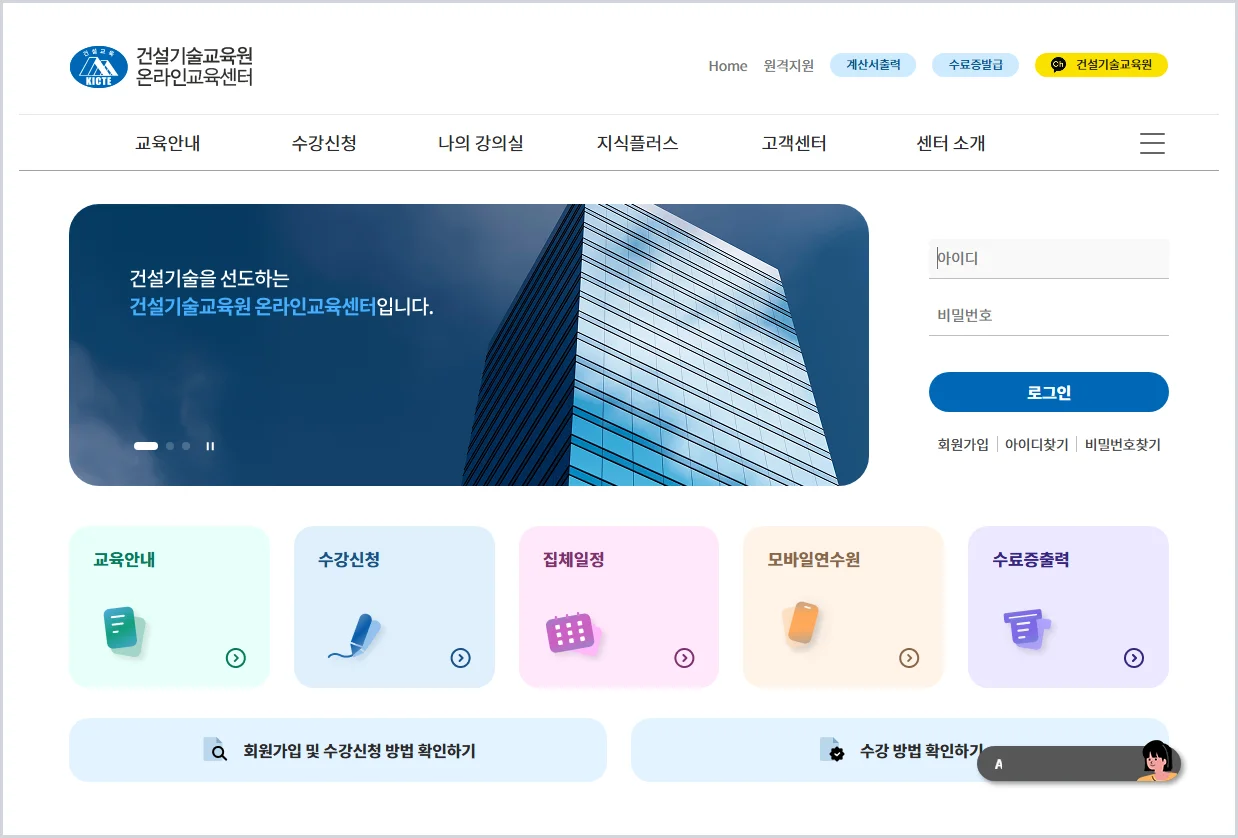
Task: Click the orange phone icon in 모바일연수원 card
Action: 802,624
